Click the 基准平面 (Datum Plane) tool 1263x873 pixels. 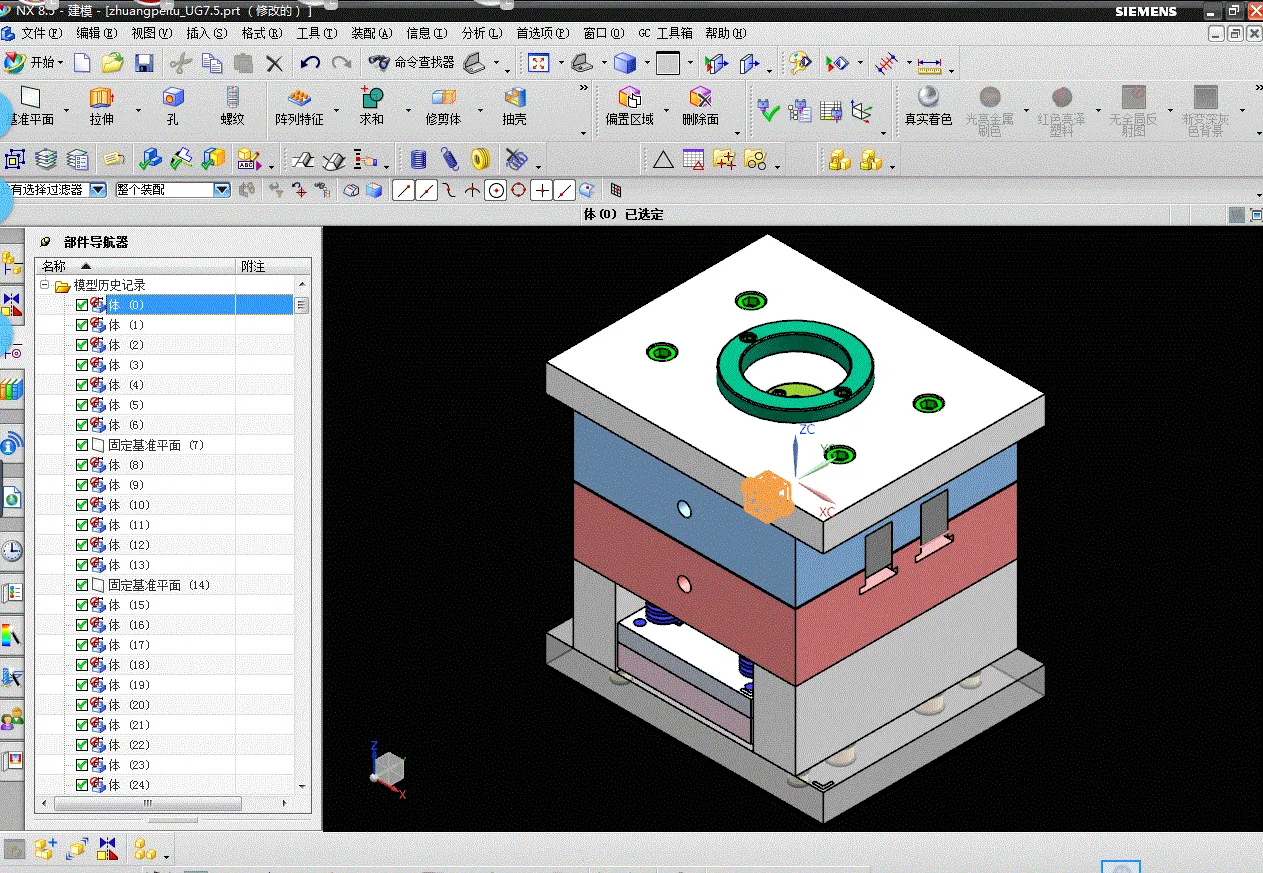click(x=31, y=106)
